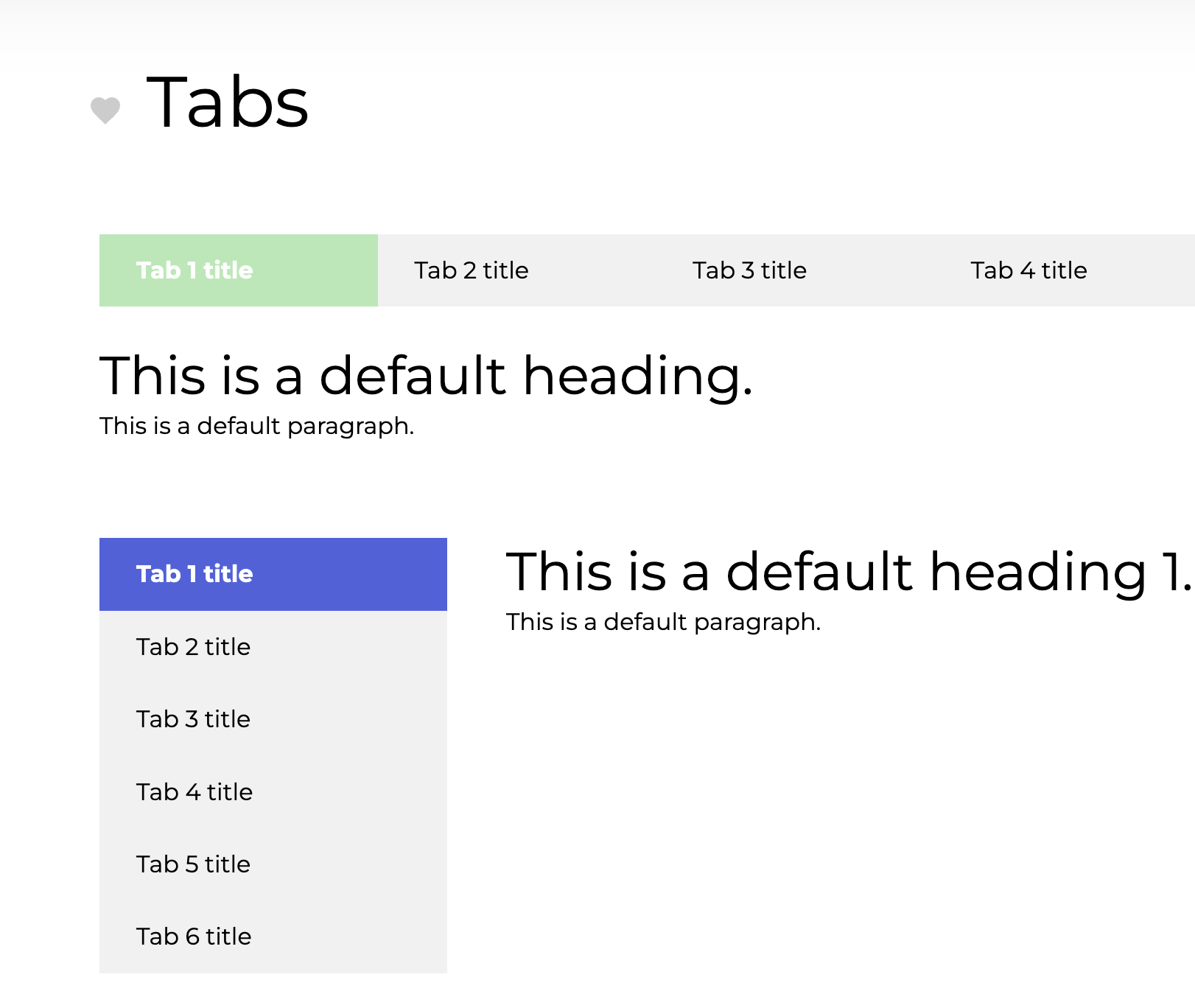Image resolution: width=1195 pixels, height=1008 pixels.
Task: Activate Tab 6 title in vertical list
Action: click(273, 937)
